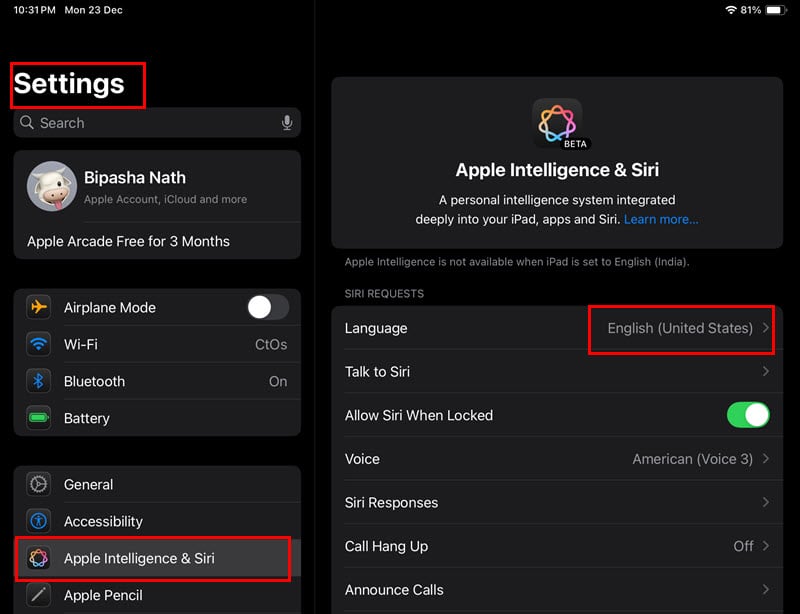This screenshot has width=800, height=614.
Task: Click the Airplane Mode icon
Action: (x=39, y=307)
